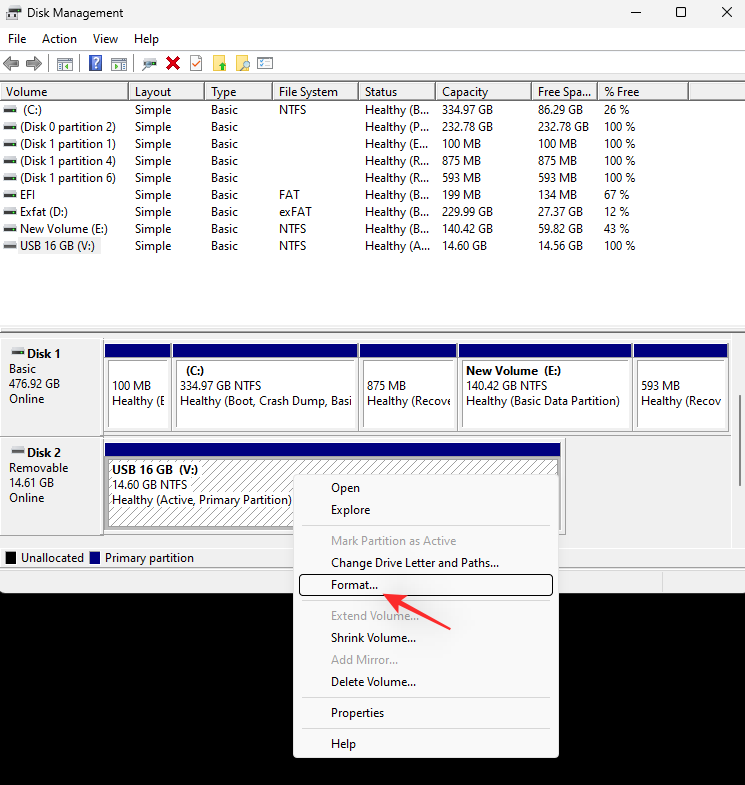
Task: Open the blue Help question-mark icon
Action: (x=95, y=63)
